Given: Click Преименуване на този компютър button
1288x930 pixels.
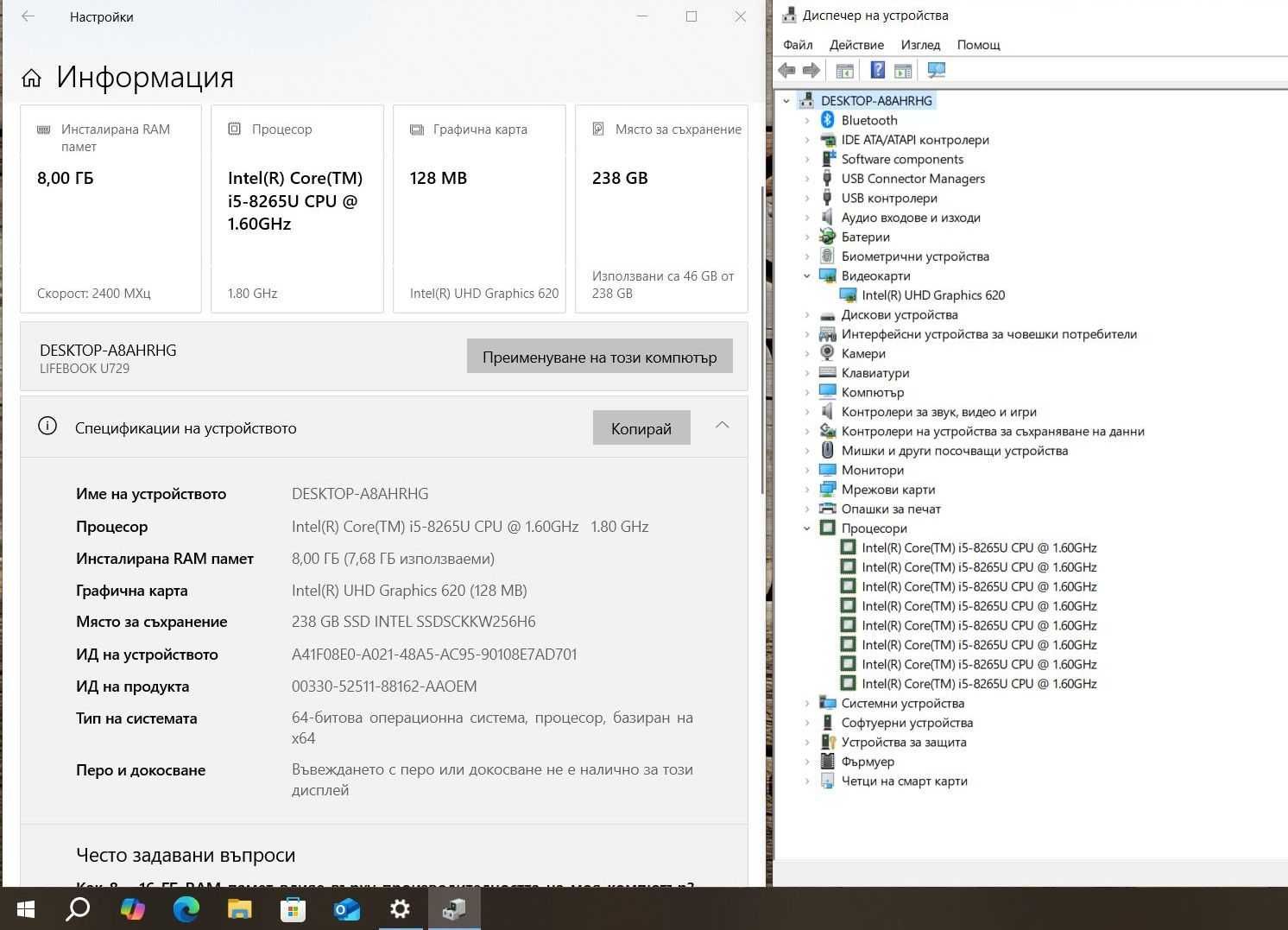Looking at the screenshot, I should pyautogui.click(x=599, y=357).
